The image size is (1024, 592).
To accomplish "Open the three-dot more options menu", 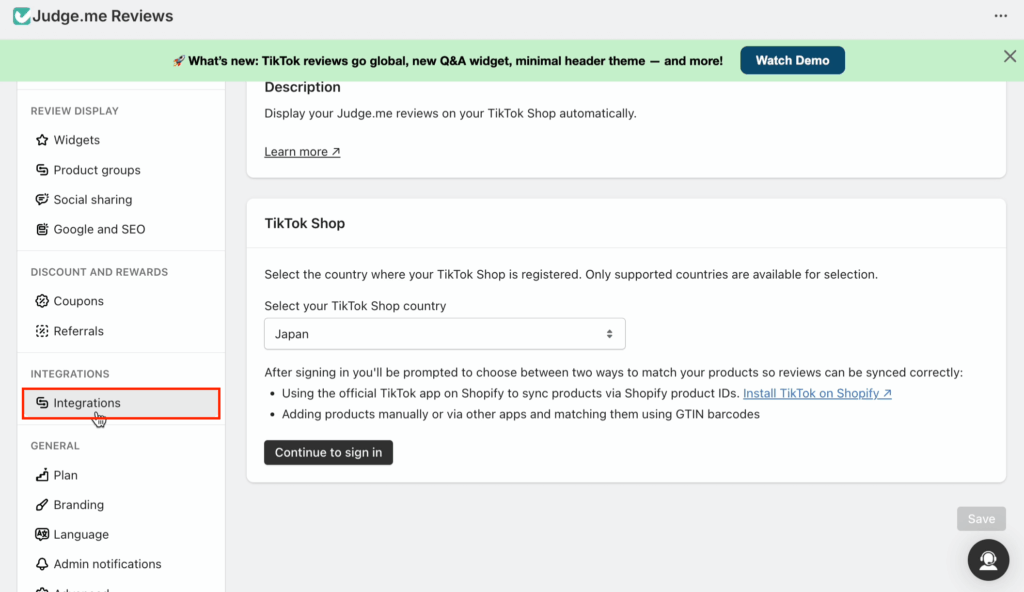I will pos(1001,16).
